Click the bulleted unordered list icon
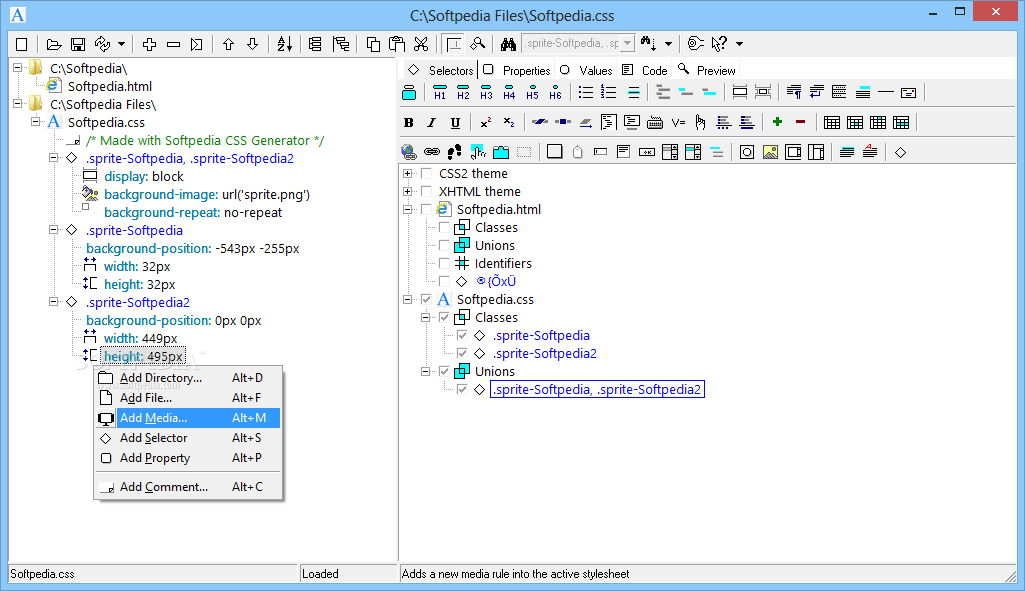1025x591 pixels. tap(586, 92)
